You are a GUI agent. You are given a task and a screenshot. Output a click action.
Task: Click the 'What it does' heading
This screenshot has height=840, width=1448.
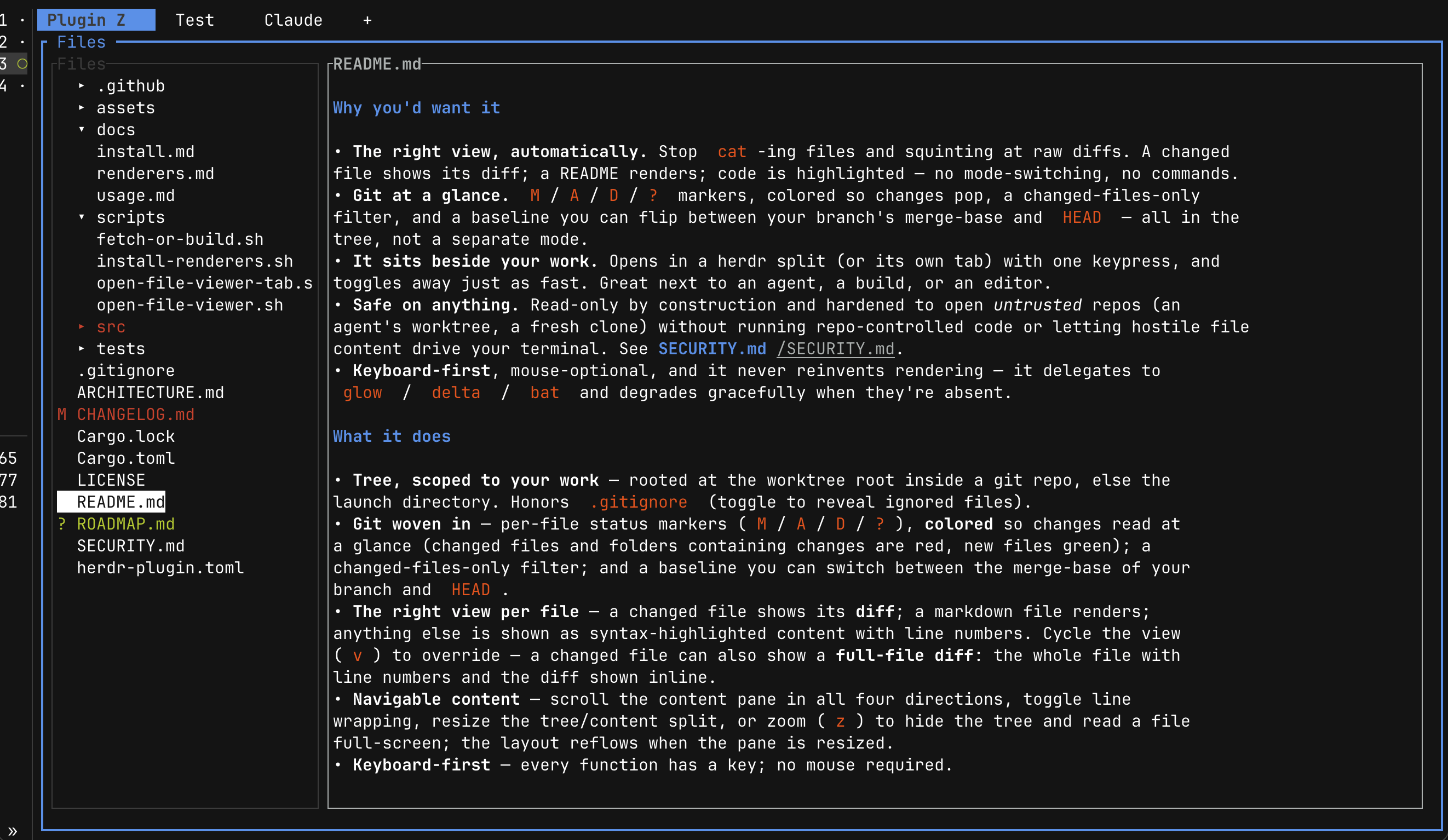392,436
